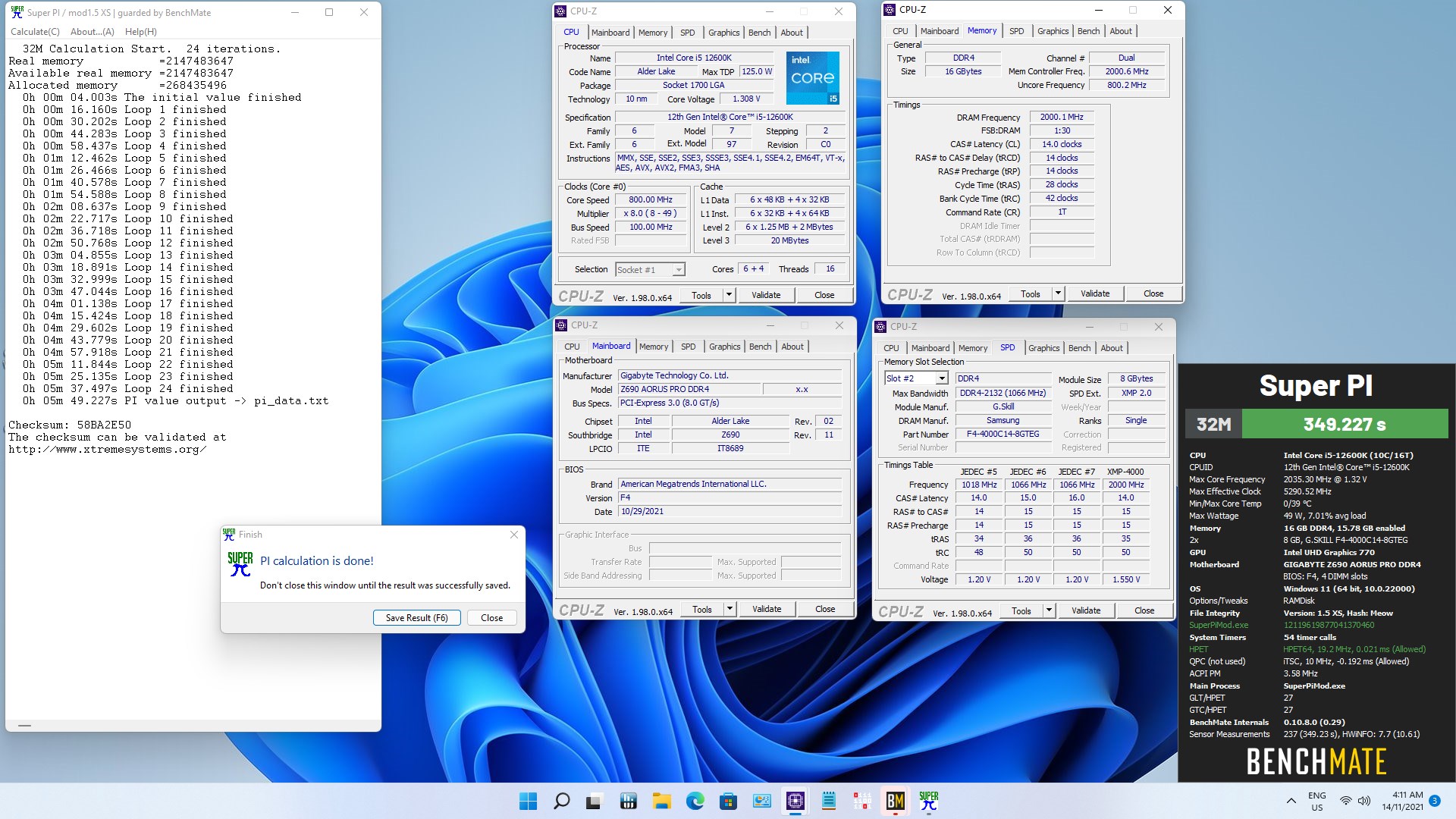Expand Tools dropdown arrow in CPU window

coord(729,295)
